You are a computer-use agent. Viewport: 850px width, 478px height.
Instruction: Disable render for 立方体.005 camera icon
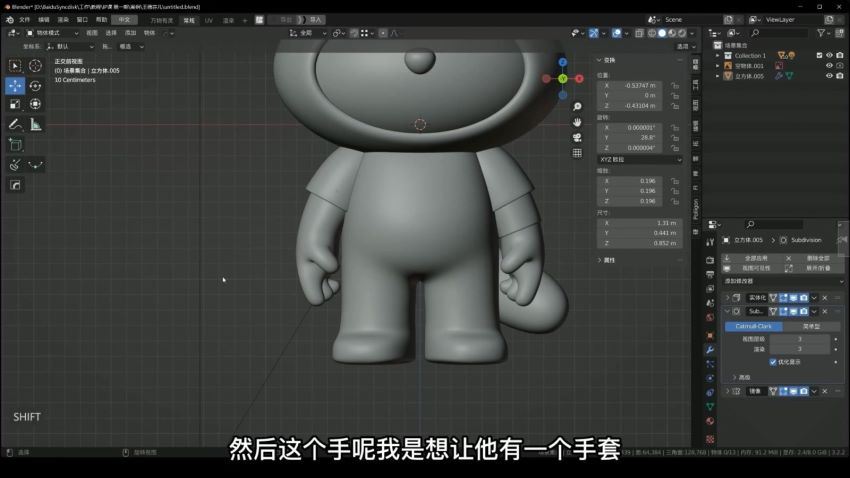point(840,76)
